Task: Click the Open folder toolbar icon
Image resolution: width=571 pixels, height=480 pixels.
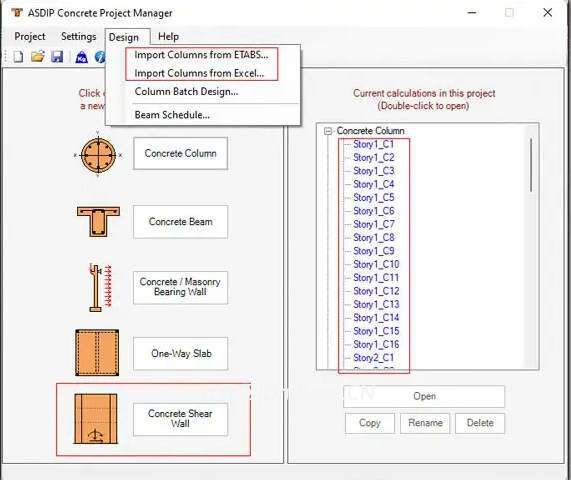Action: click(38, 56)
